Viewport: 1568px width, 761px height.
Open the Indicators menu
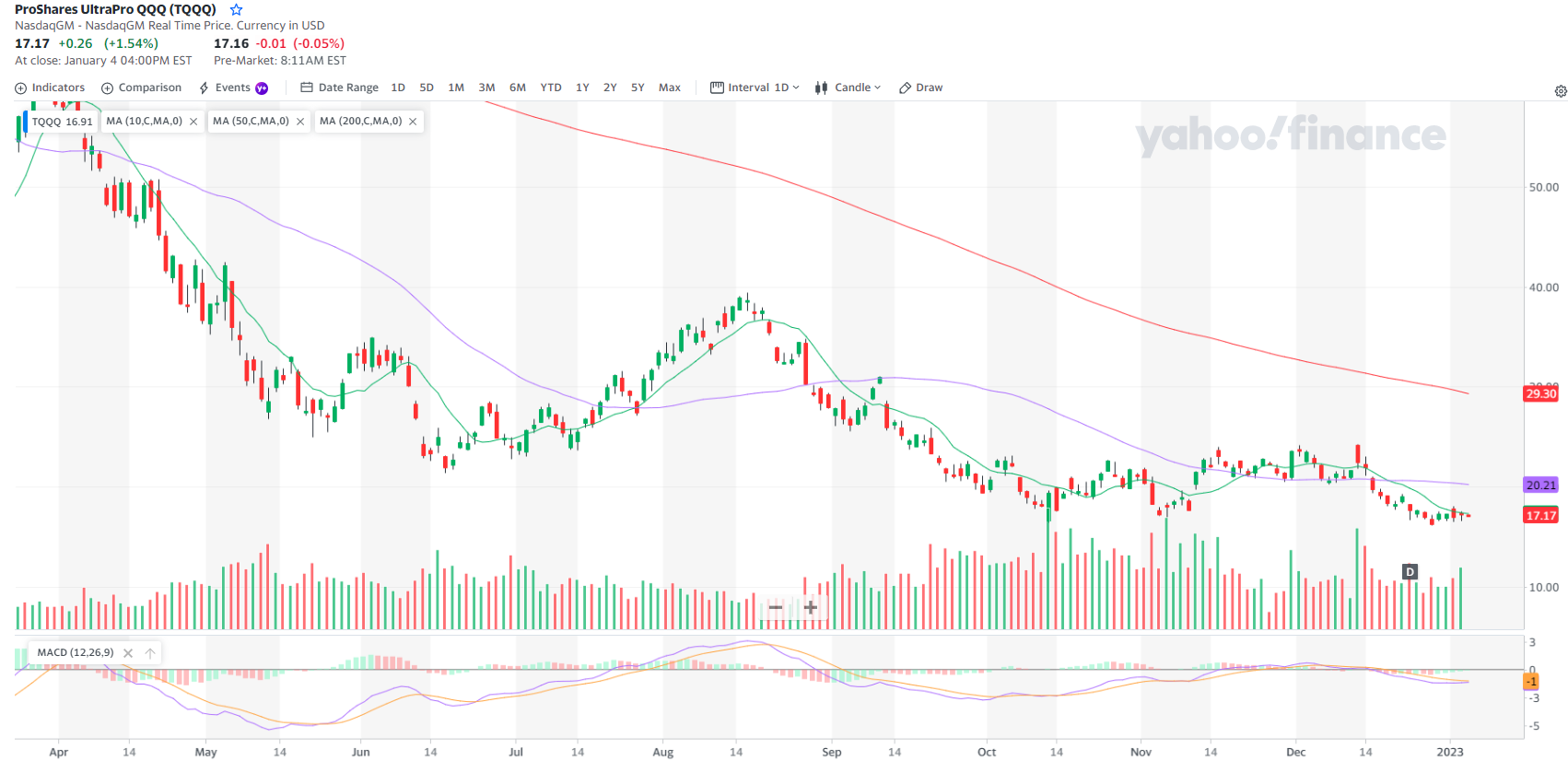pyautogui.click(x=50, y=88)
